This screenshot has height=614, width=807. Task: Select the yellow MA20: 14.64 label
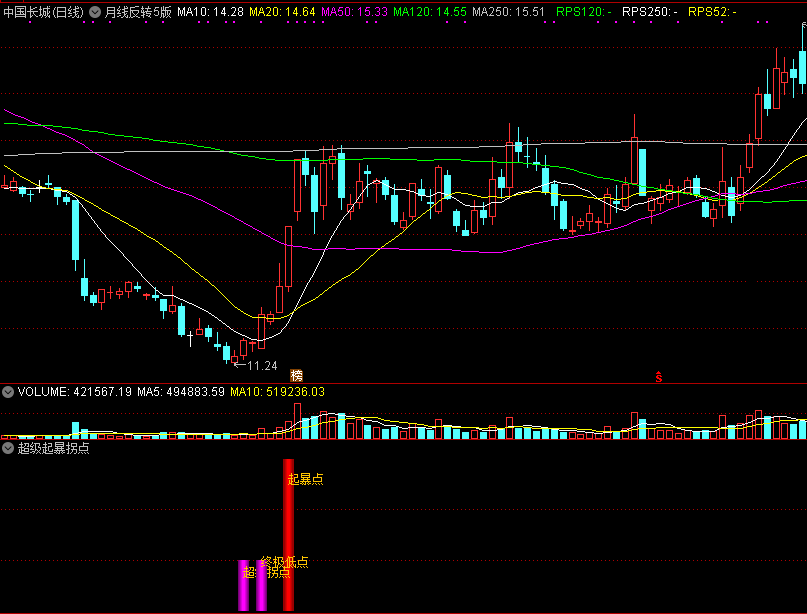click(x=282, y=12)
